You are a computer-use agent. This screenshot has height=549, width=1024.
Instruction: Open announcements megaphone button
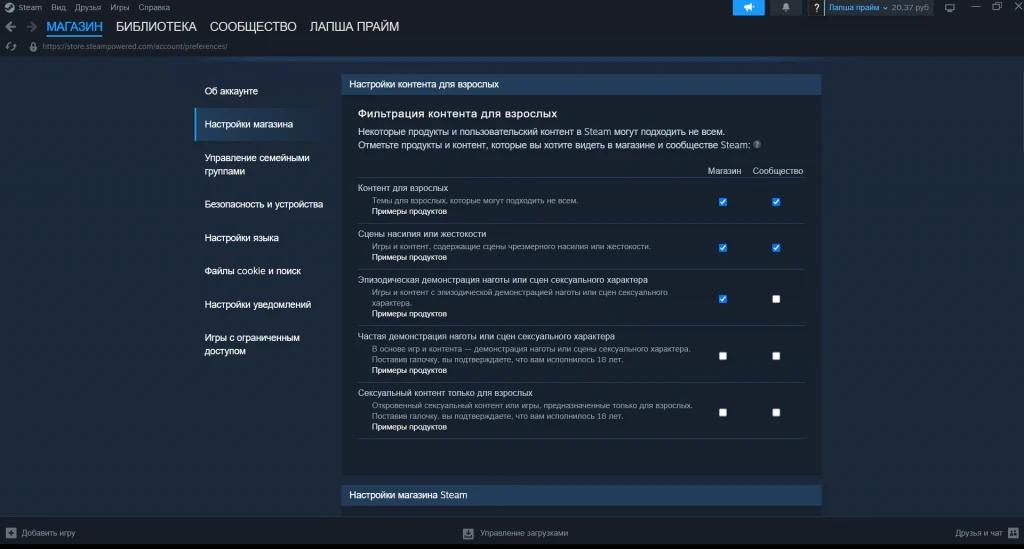click(748, 7)
